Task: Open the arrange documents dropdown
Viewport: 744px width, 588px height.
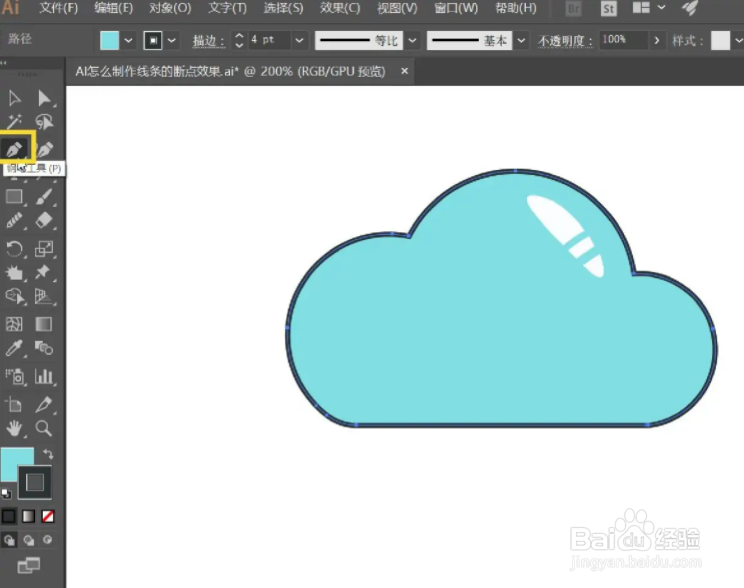Action: 661,8
